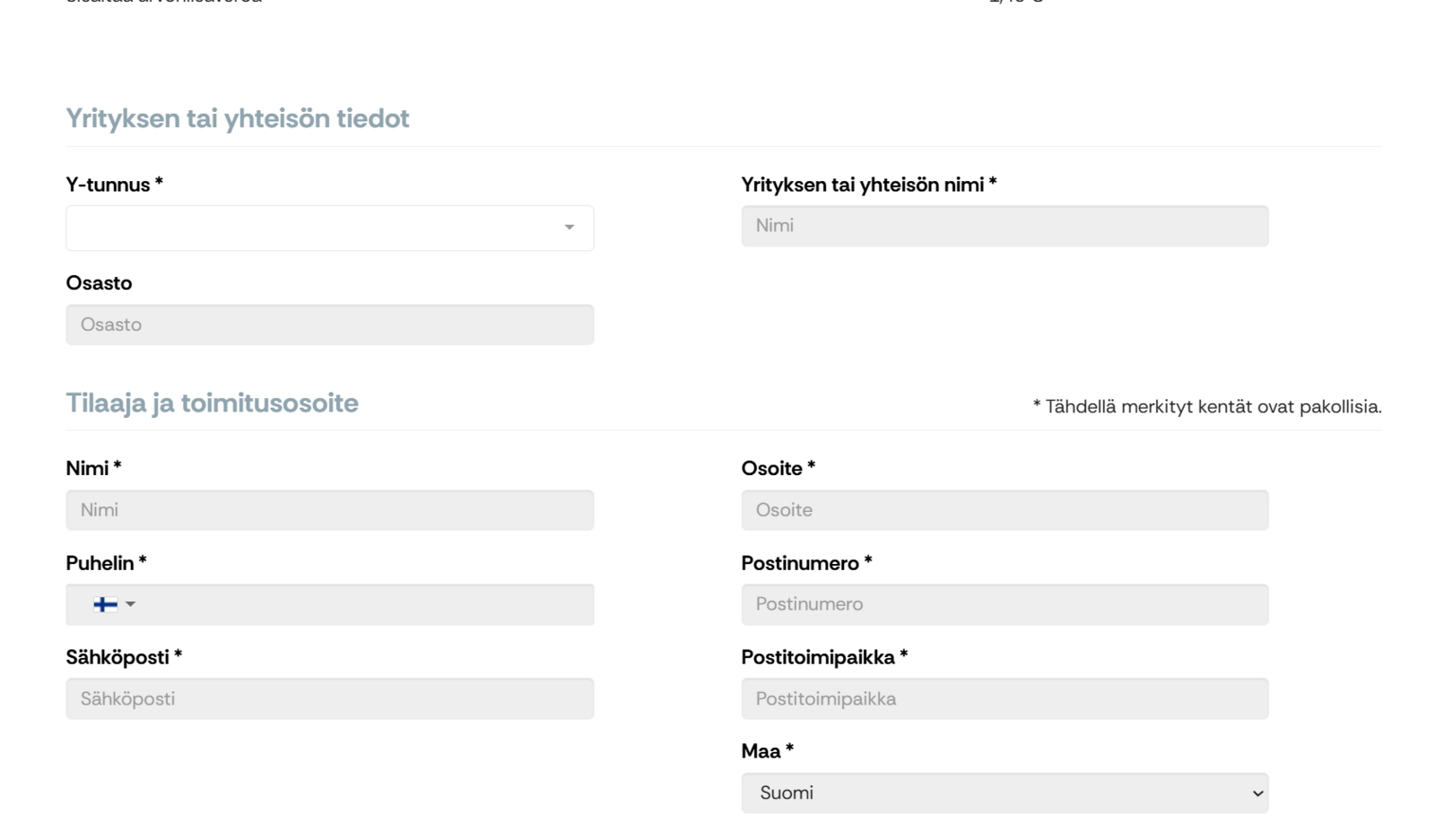Select the Postitoimipaikka input field

tap(1004, 698)
